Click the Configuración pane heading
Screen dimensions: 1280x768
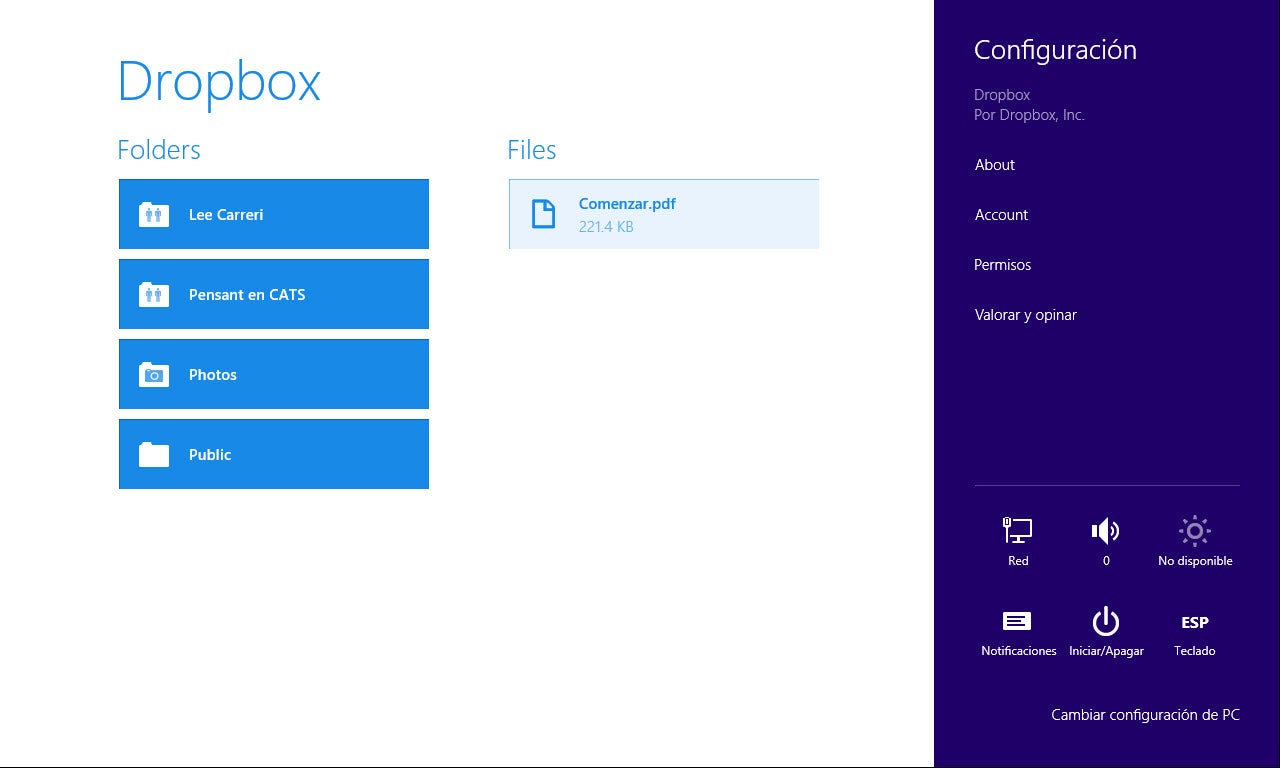(x=1055, y=50)
